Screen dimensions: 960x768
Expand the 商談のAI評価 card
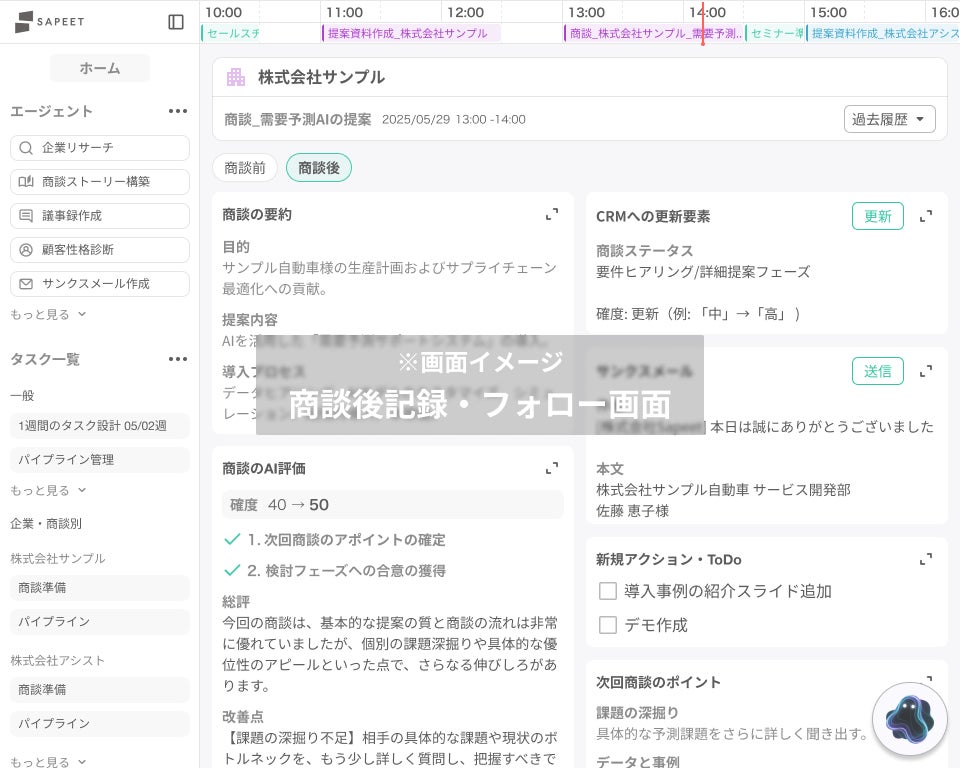[x=552, y=468]
